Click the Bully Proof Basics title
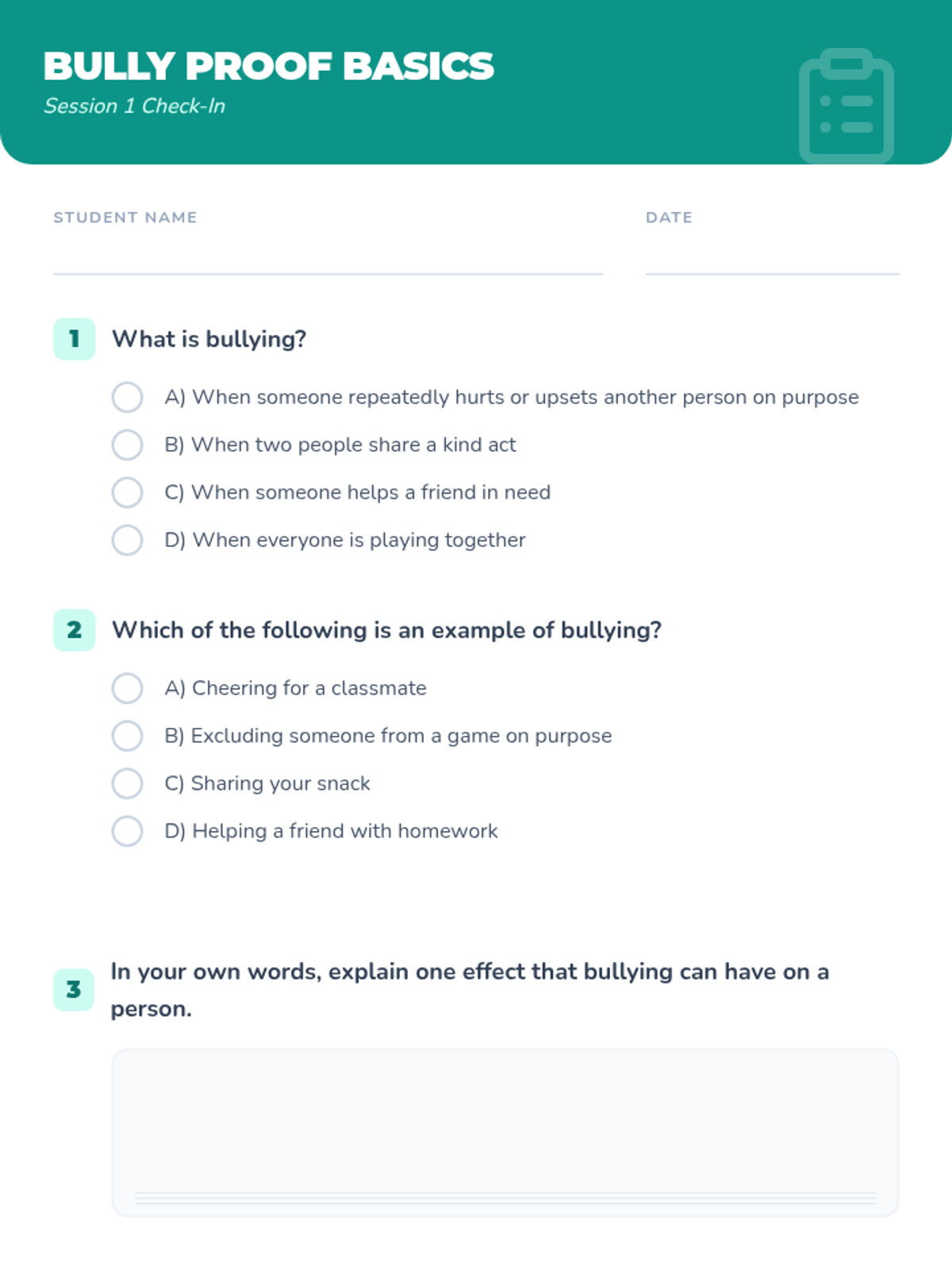 pos(269,66)
